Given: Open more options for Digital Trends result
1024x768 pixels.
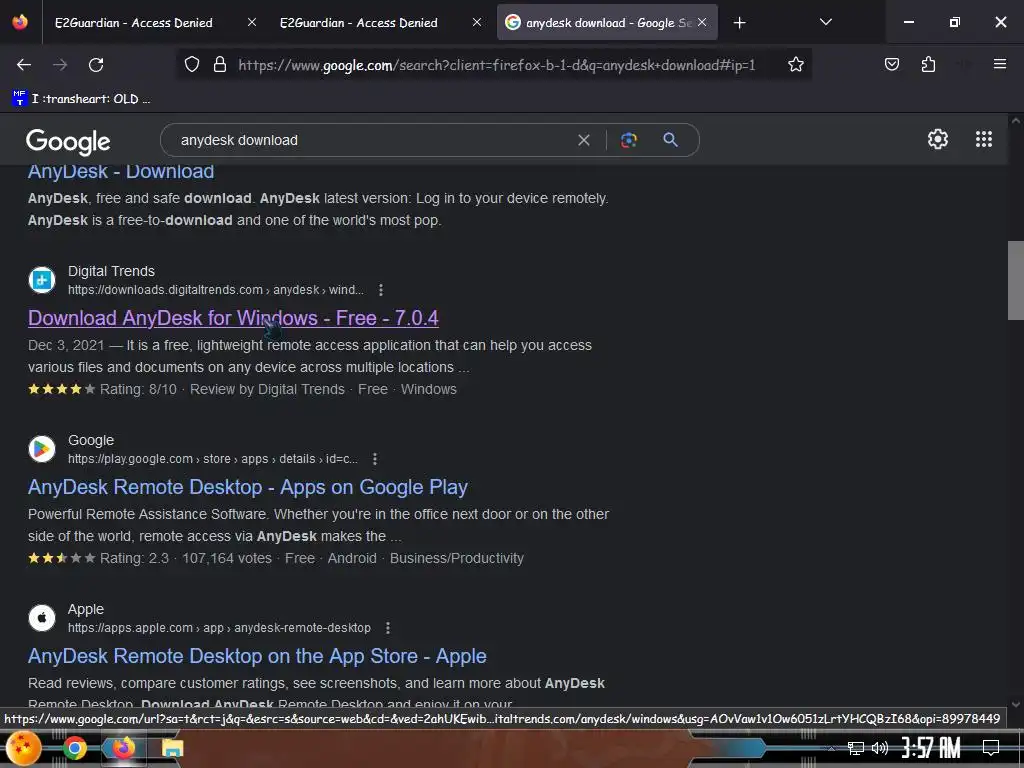Looking at the screenshot, I should pos(381,290).
